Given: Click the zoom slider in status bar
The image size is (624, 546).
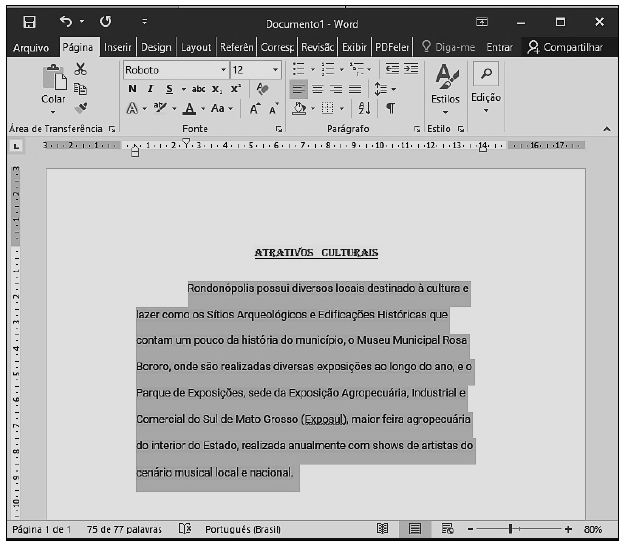Looking at the screenshot, I should coord(512,529).
